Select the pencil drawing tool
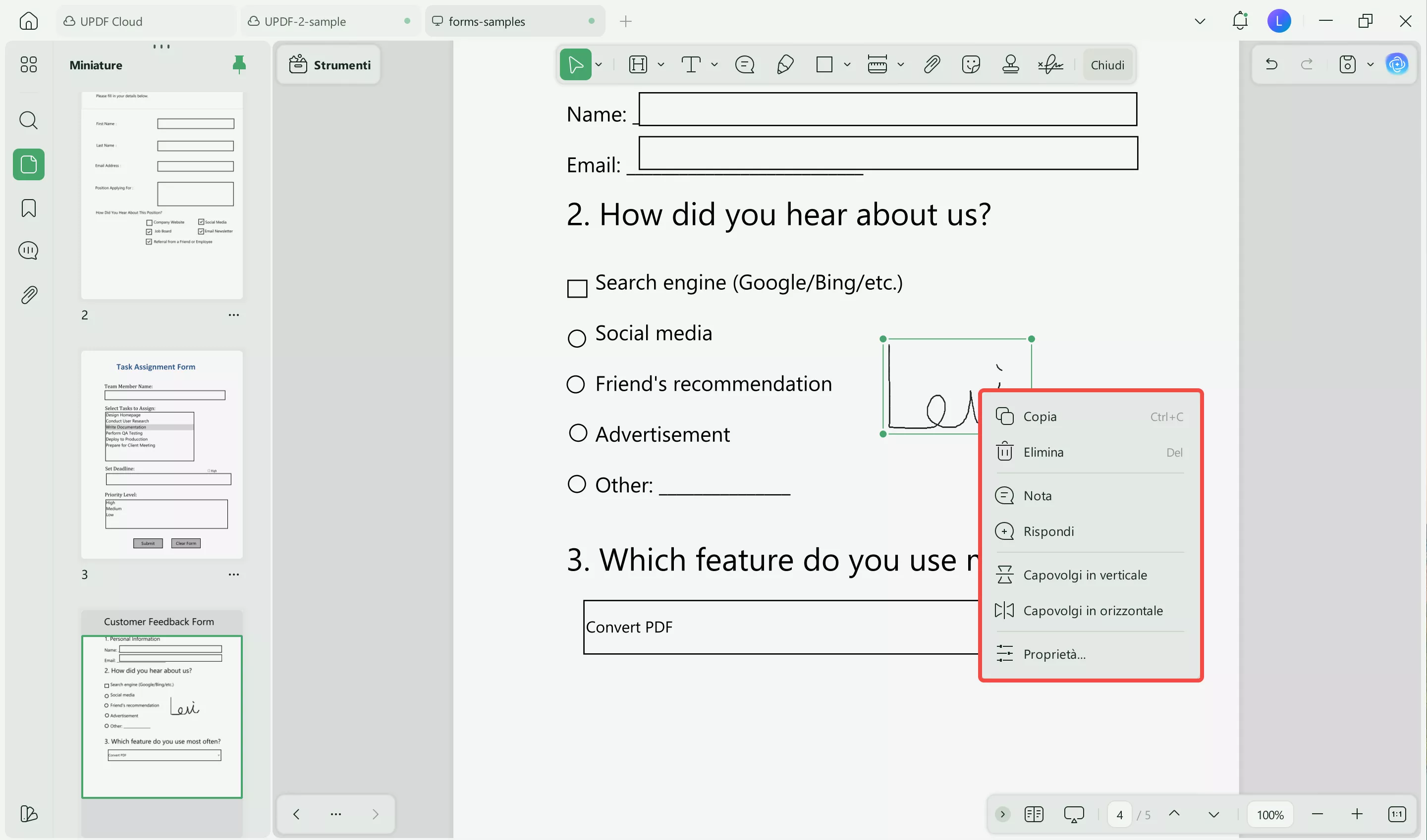Viewport: 1427px width, 840px height. [785, 64]
